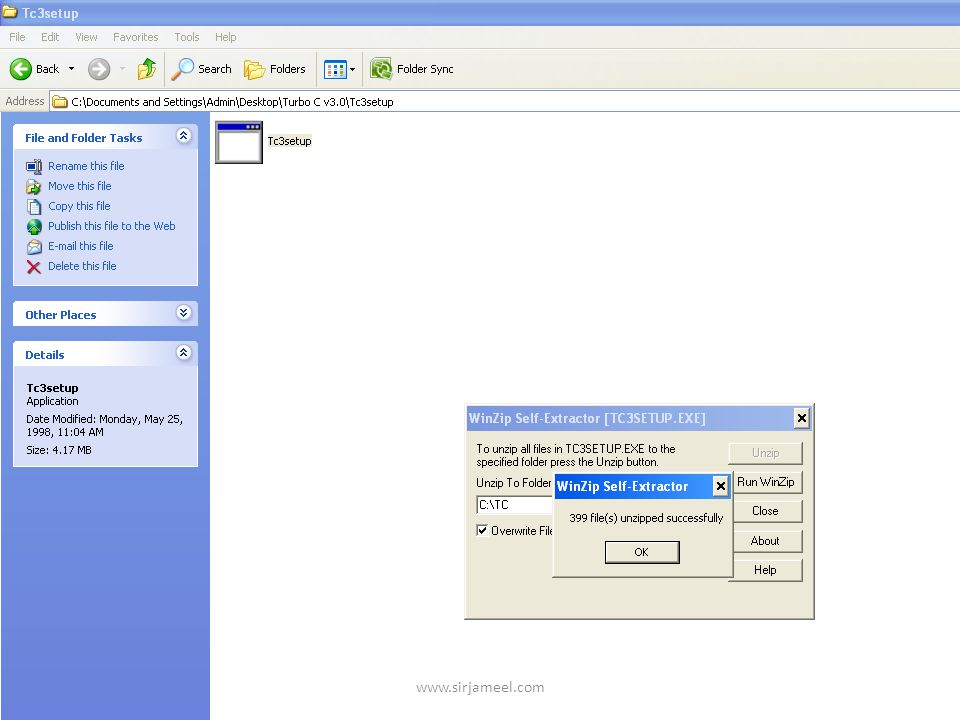Open the Back history dropdown arrow
Screen dimensions: 960x720
tap(72, 69)
